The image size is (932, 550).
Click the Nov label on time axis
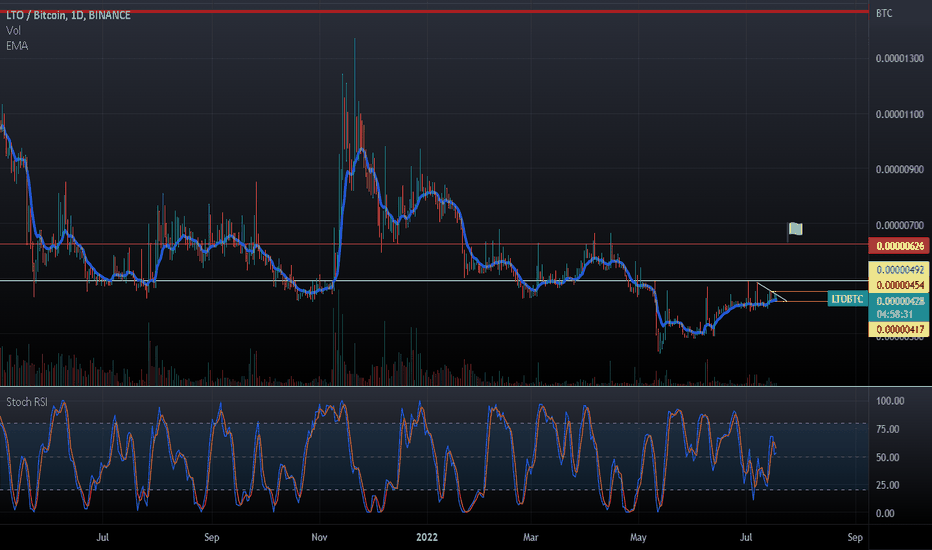click(x=319, y=537)
